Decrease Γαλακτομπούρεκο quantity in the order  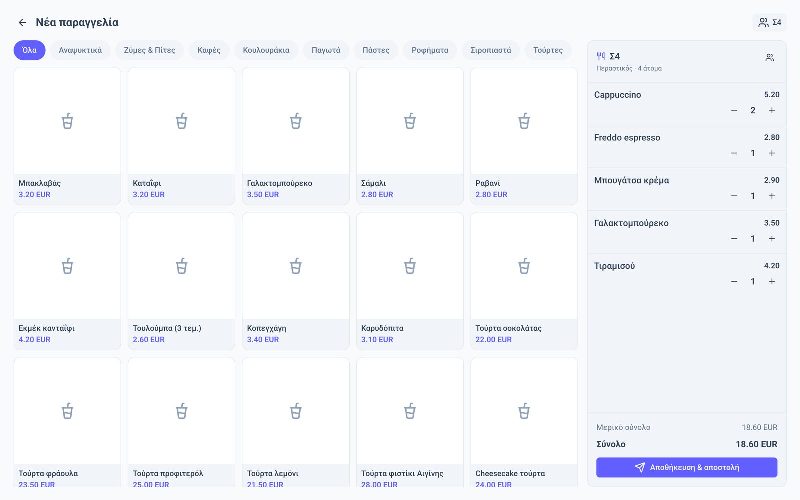point(734,239)
